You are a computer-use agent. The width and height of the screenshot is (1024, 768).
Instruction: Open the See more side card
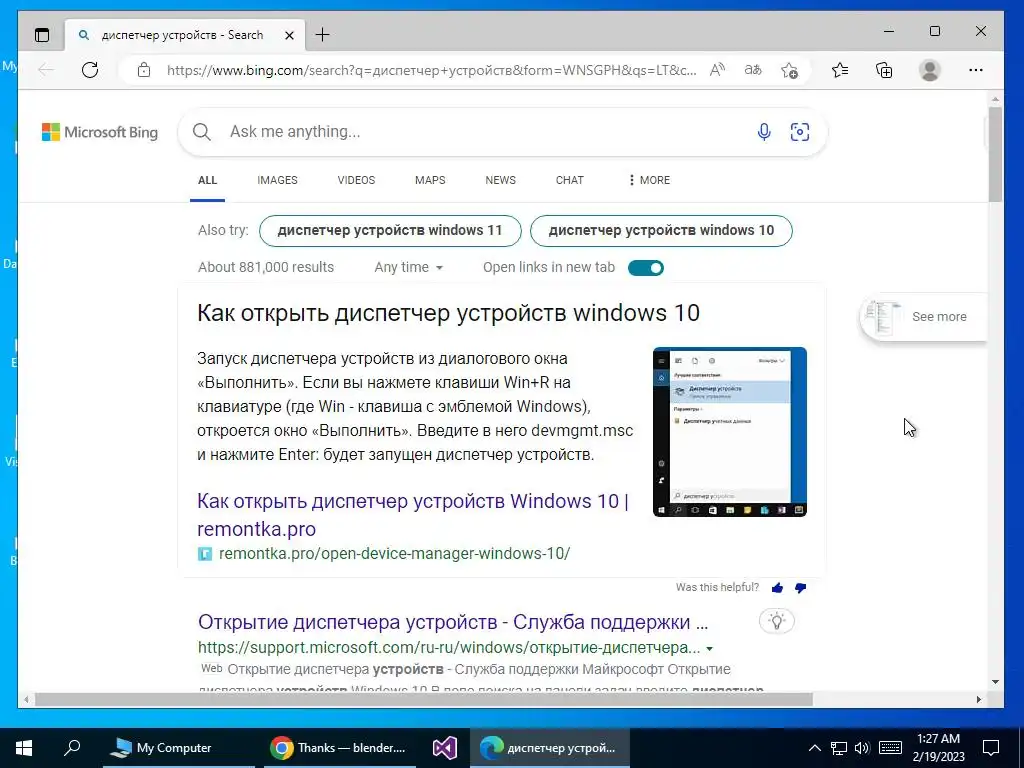click(x=922, y=317)
